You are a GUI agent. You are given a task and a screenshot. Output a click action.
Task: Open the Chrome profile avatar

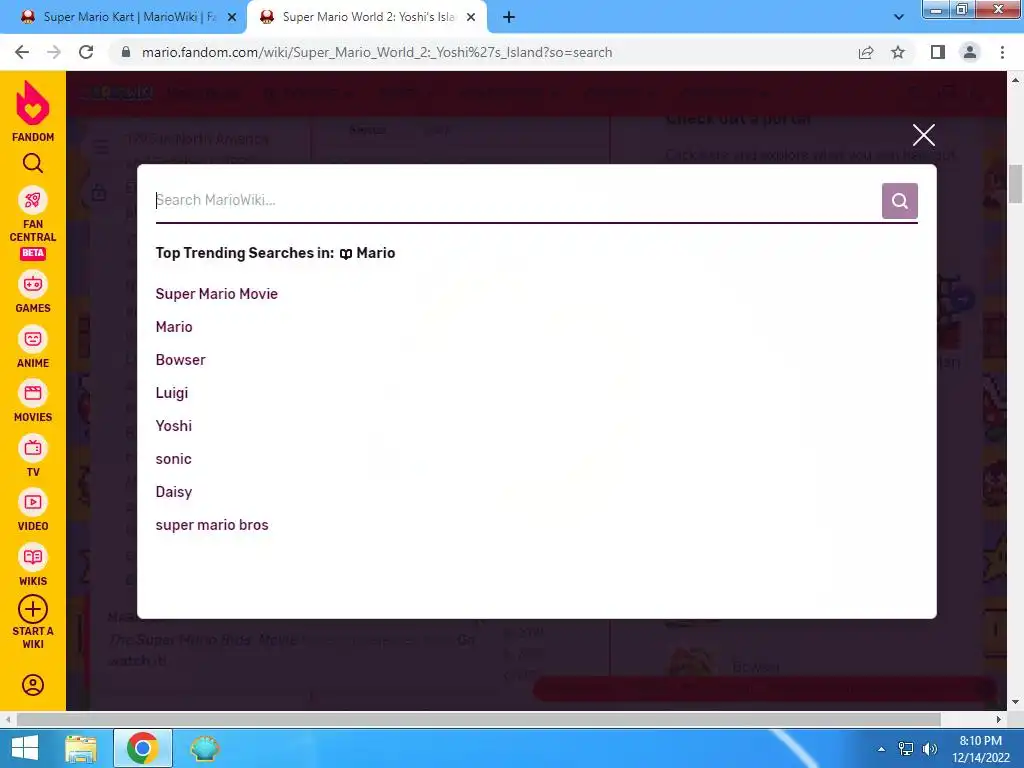coord(970,52)
